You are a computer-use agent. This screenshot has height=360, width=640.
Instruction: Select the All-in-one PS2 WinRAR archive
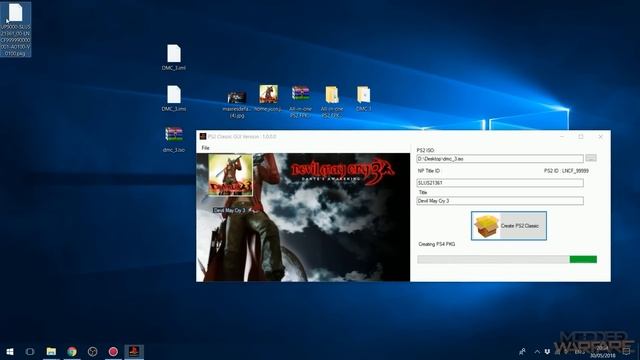coord(300,101)
